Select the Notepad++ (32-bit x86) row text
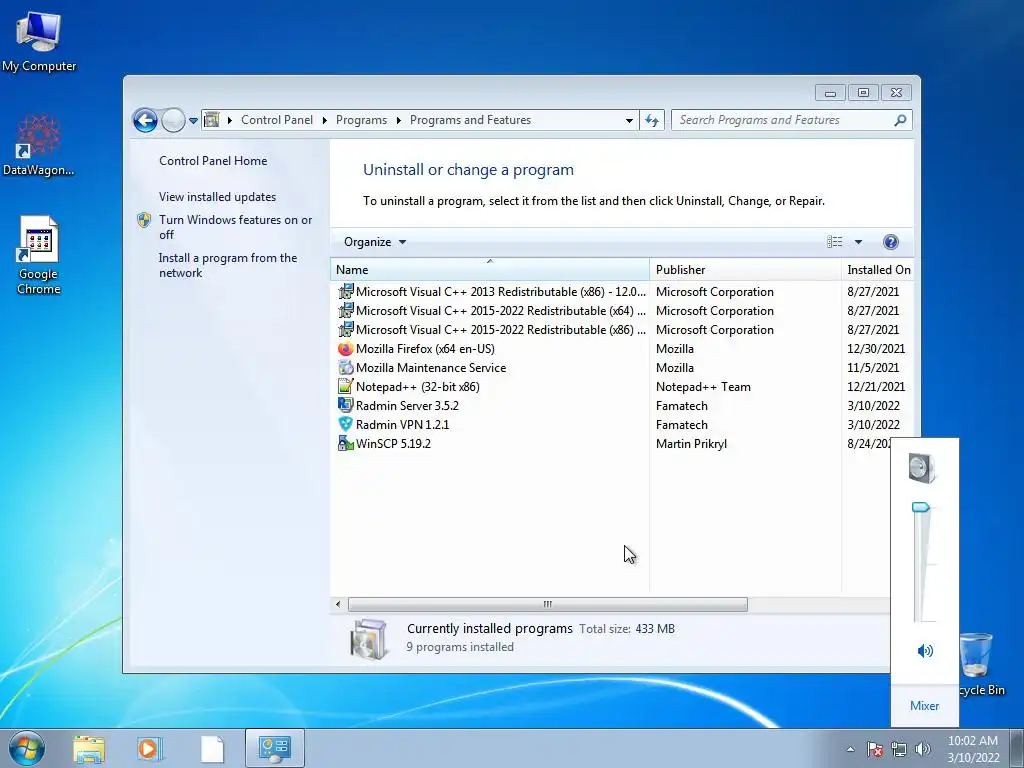This screenshot has width=1024, height=768. [x=417, y=387]
